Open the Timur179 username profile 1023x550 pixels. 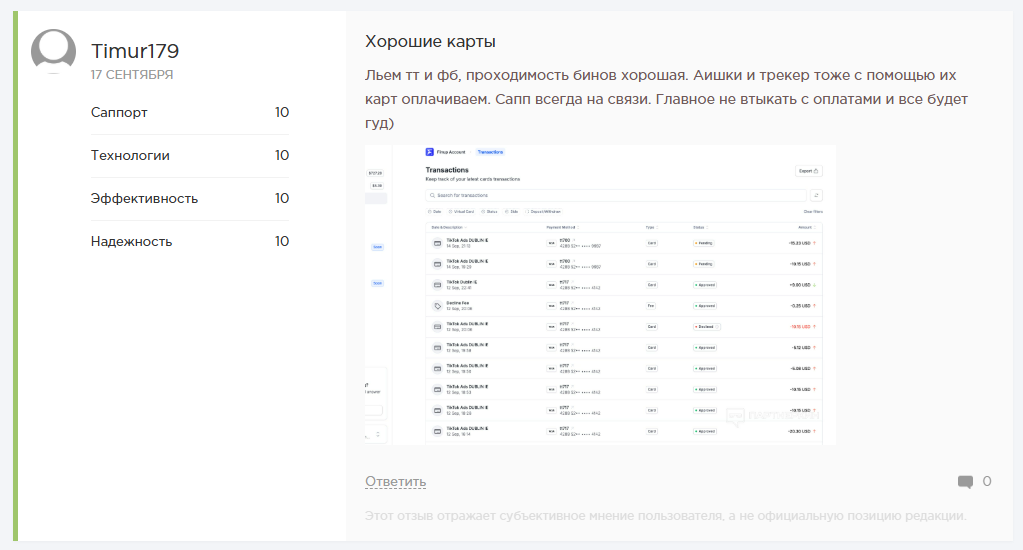pos(135,51)
